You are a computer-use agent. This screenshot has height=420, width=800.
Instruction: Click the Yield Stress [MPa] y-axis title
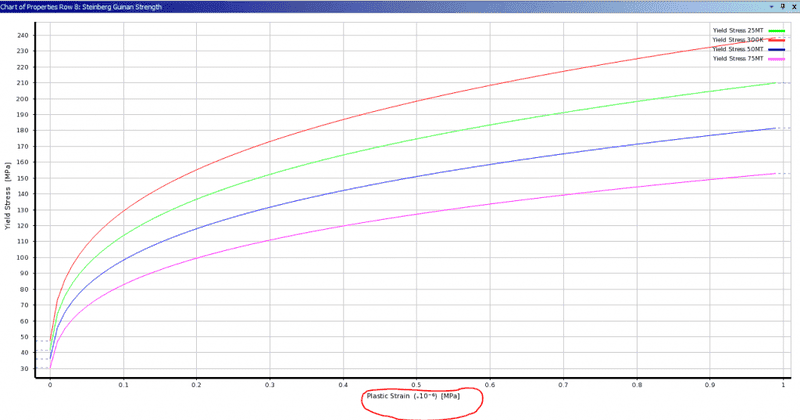(x=8, y=196)
